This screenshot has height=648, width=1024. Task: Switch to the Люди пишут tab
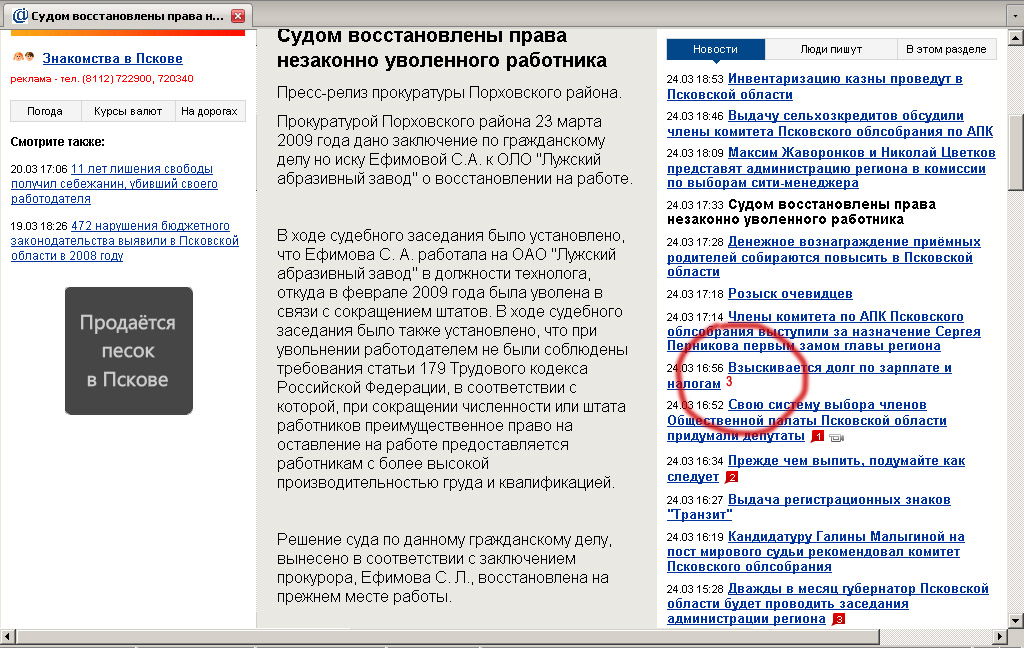click(x=831, y=49)
